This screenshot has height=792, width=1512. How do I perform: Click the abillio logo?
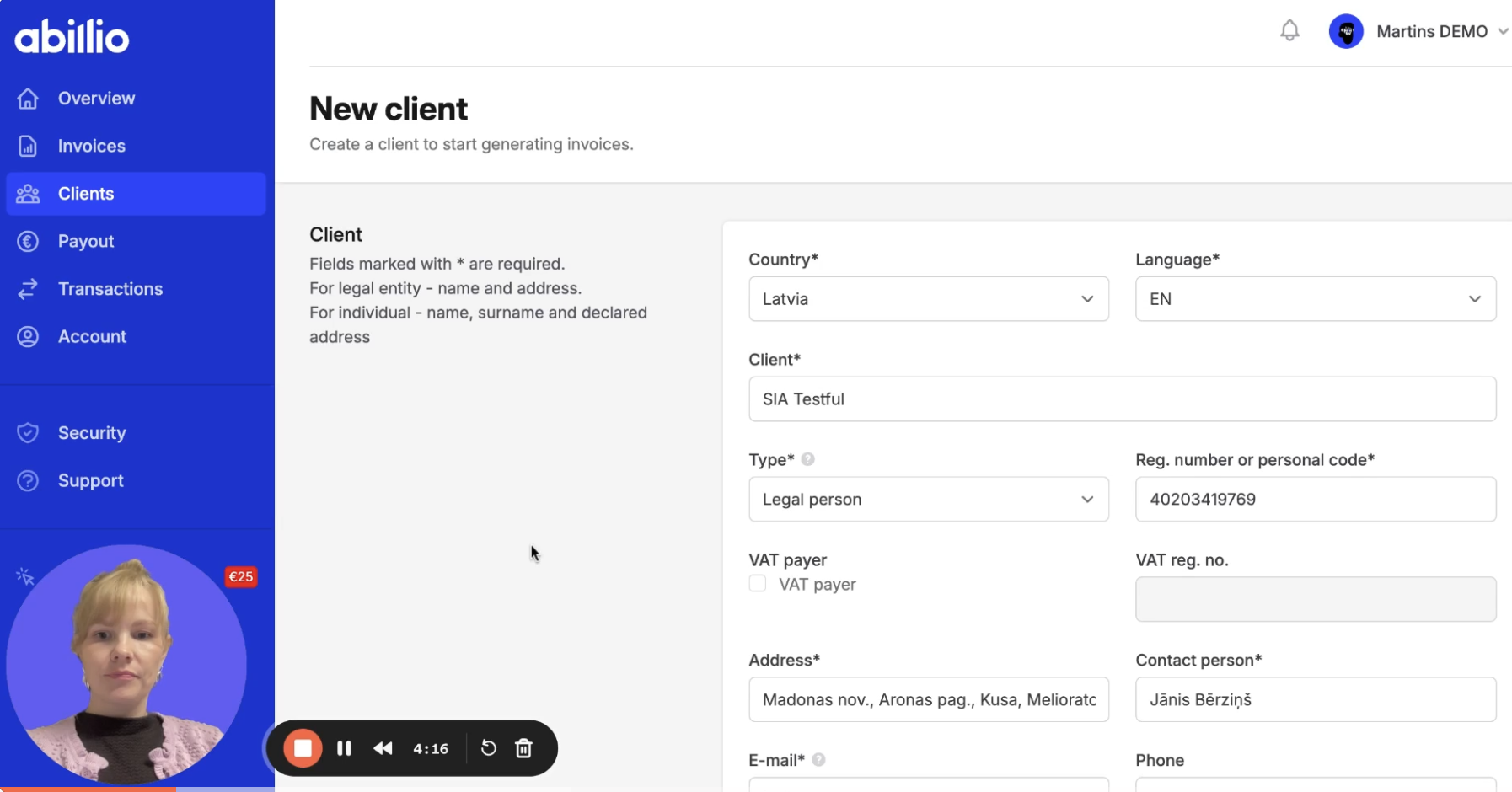tap(72, 37)
